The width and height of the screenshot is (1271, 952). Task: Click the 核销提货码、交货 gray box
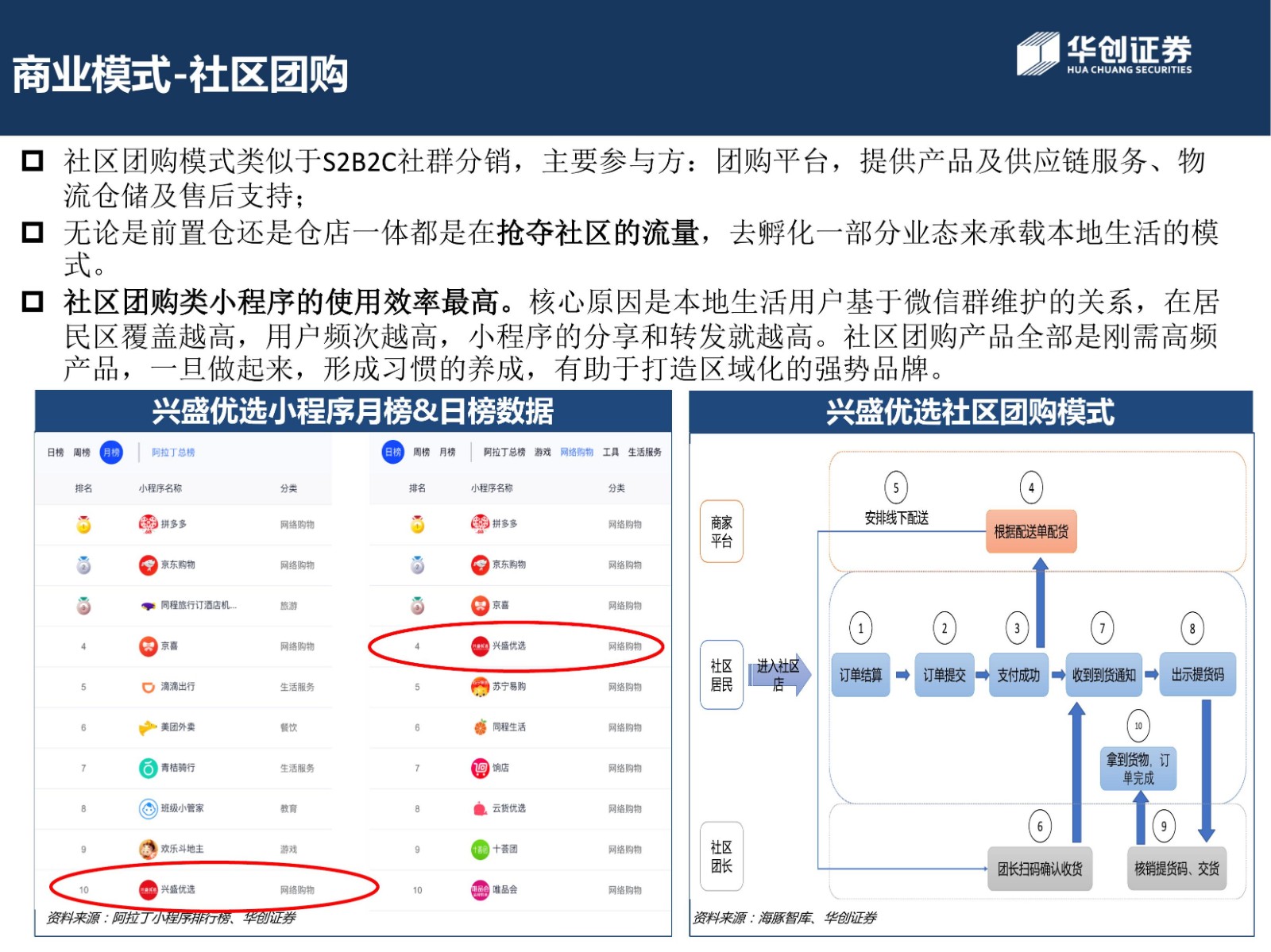click(1176, 869)
